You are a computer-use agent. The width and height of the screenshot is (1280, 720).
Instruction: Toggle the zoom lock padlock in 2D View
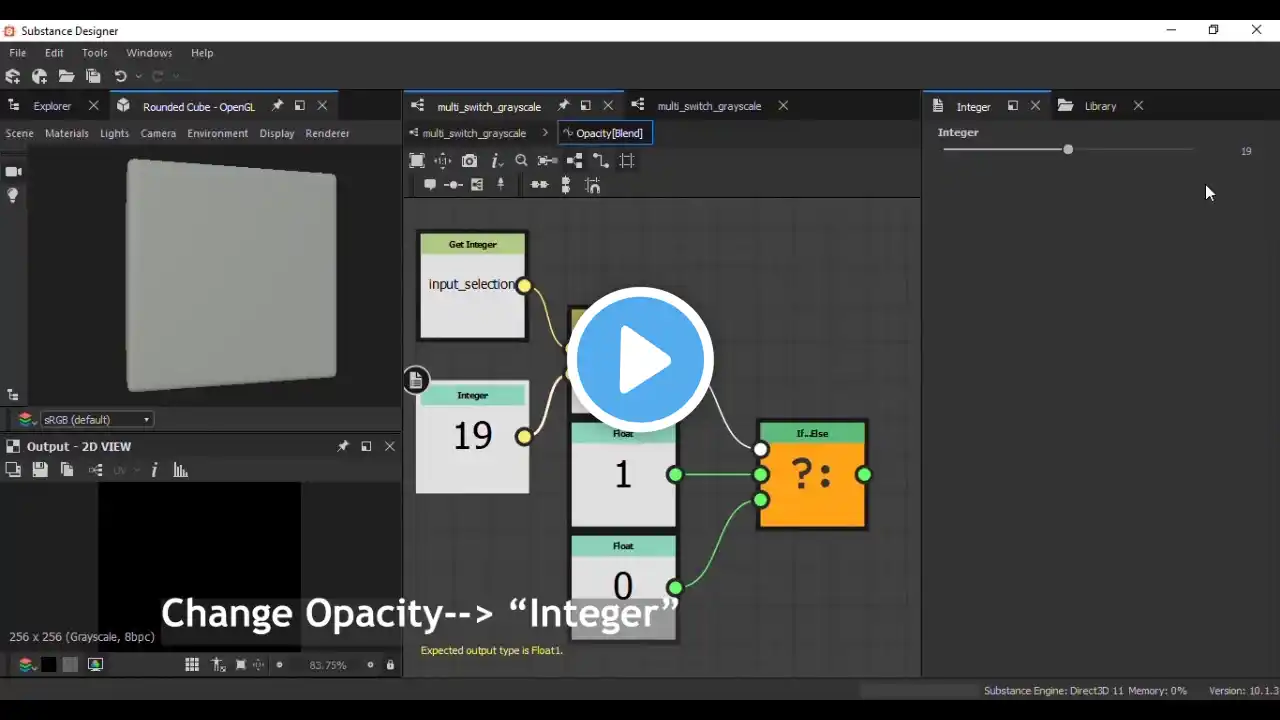[390, 665]
